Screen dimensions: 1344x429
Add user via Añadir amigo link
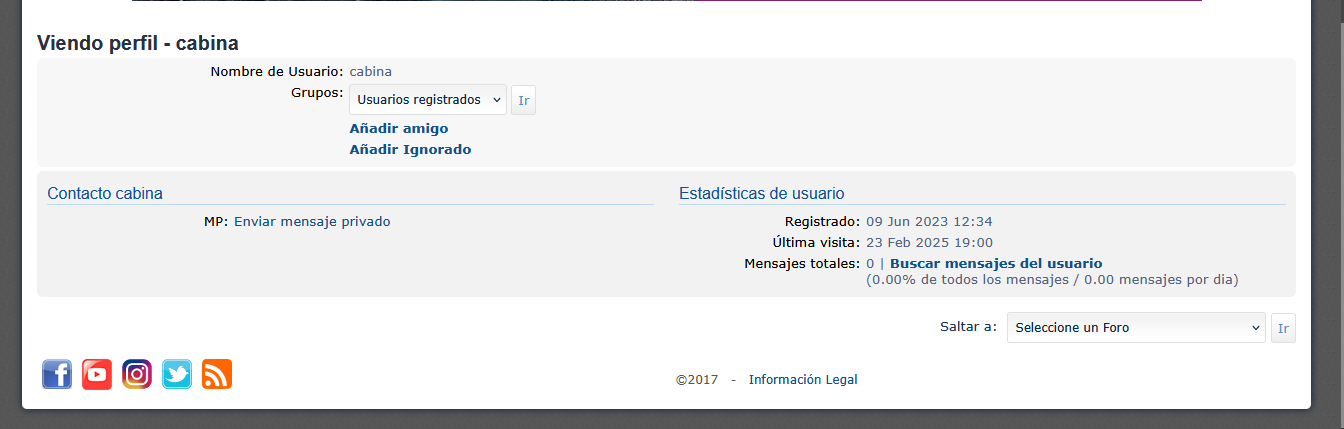399,128
